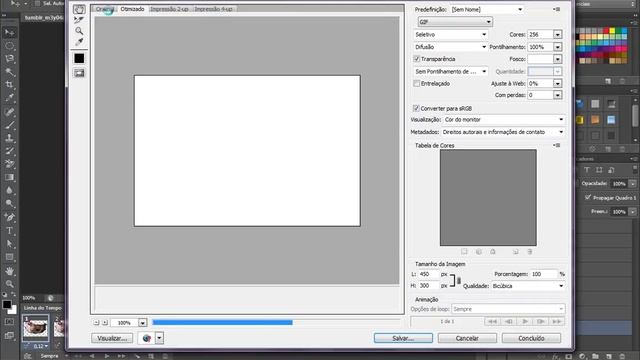Select the Gradient tool in Photoshop toolbar
The height and width of the screenshot is (360, 640).
point(9,177)
